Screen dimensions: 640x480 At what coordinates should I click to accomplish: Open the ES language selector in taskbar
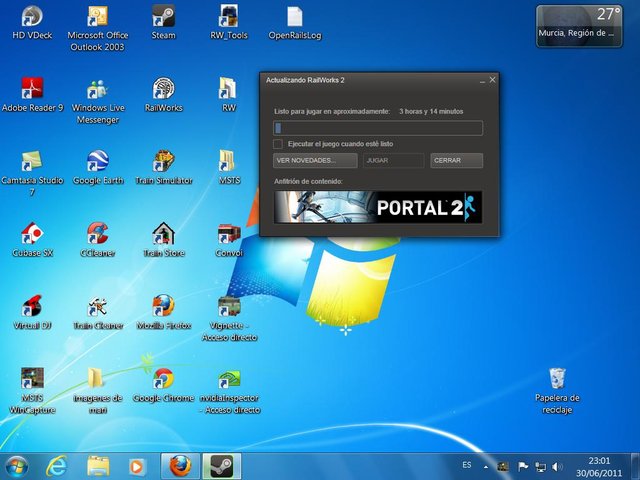click(x=467, y=466)
